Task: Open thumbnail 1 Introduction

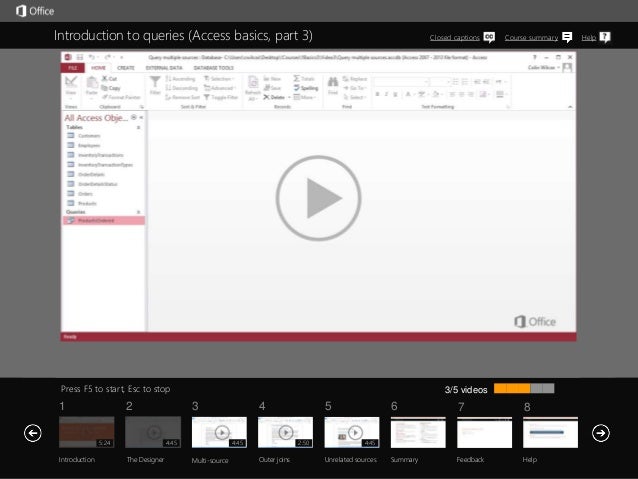Action: pos(87,432)
